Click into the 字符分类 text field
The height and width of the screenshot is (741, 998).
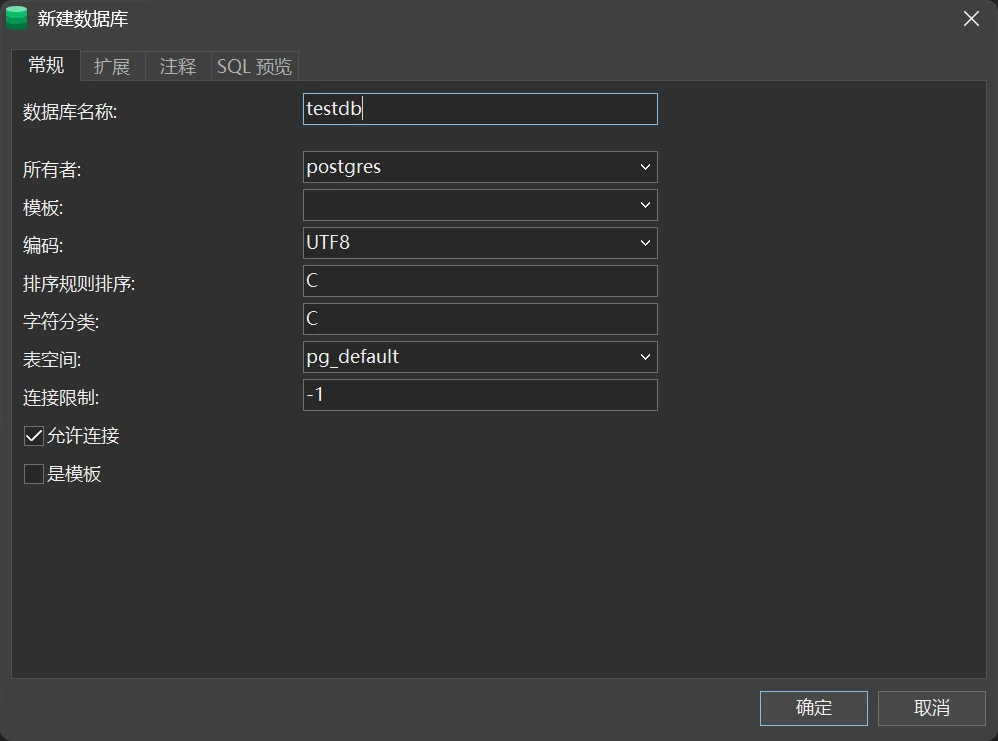click(x=480, y=319)
